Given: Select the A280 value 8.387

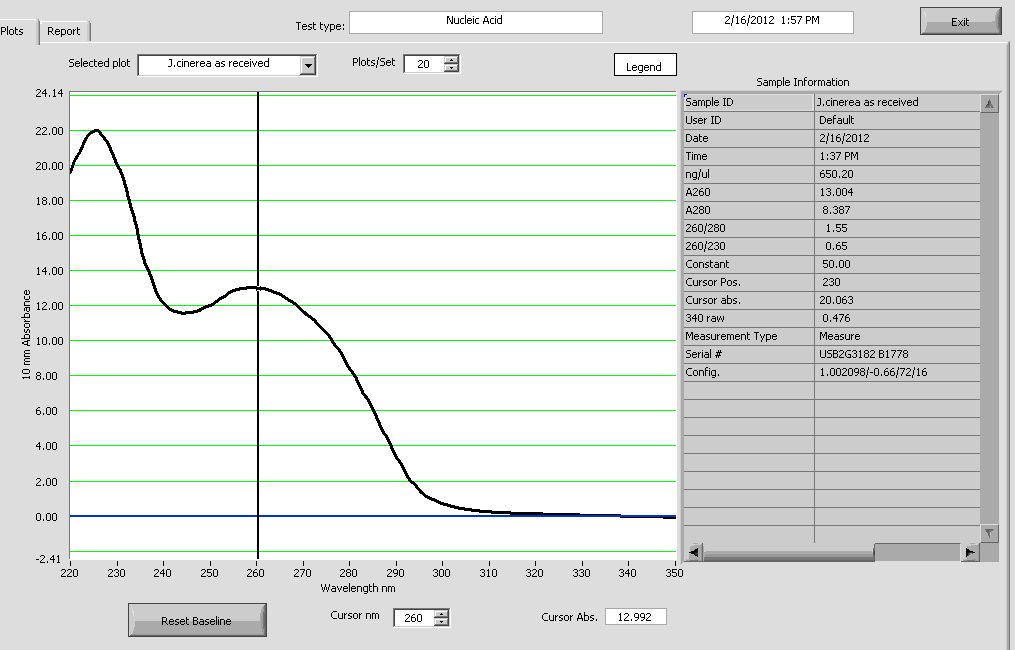Looking at the screenshot, I should click(x=897, y=210).
